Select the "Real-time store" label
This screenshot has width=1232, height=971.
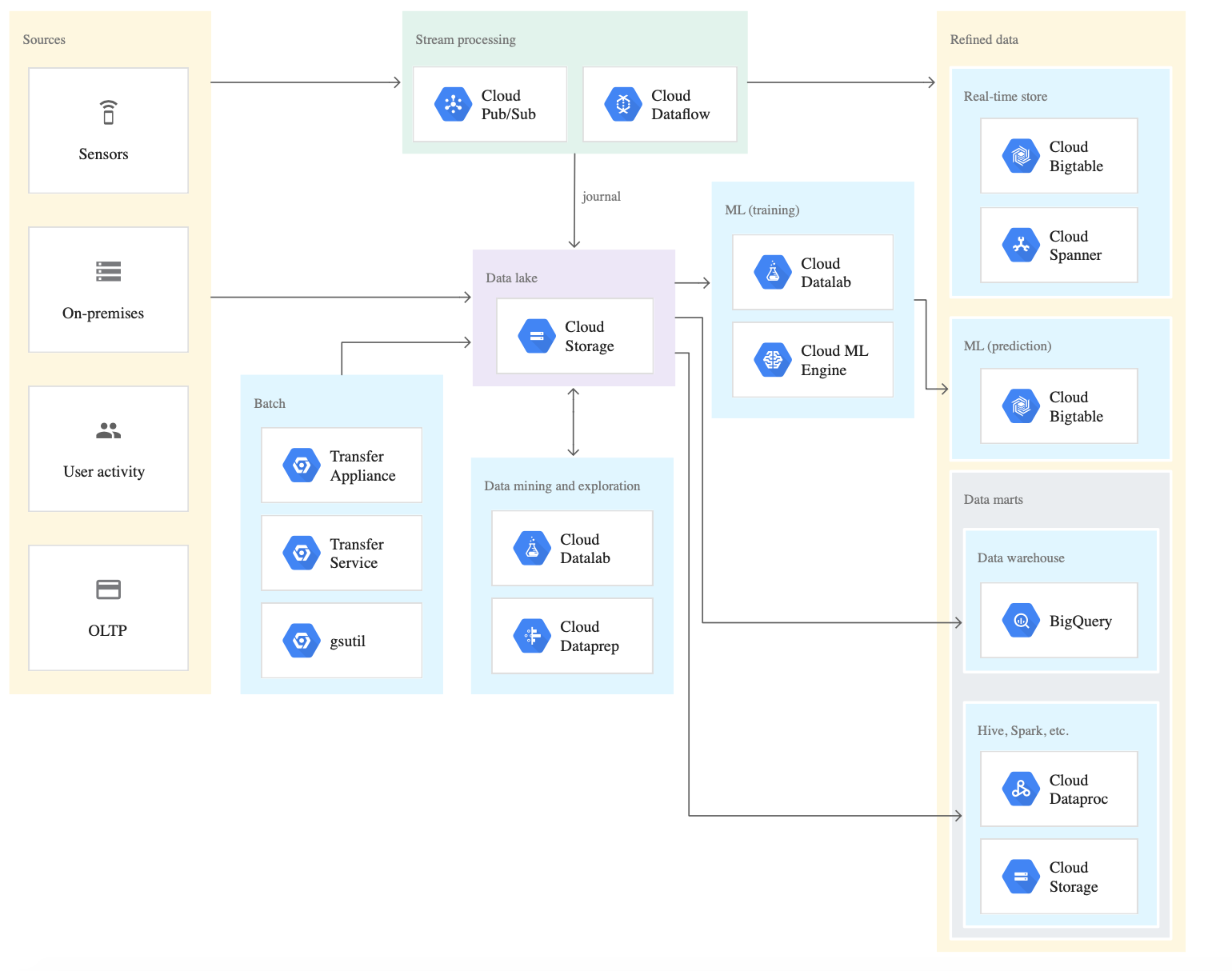click(x=1006, y=97)
